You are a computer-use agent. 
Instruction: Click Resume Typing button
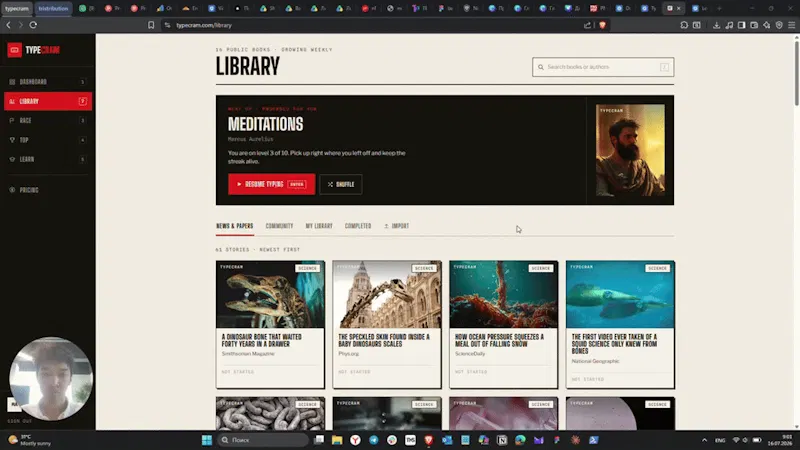(271, 184)
